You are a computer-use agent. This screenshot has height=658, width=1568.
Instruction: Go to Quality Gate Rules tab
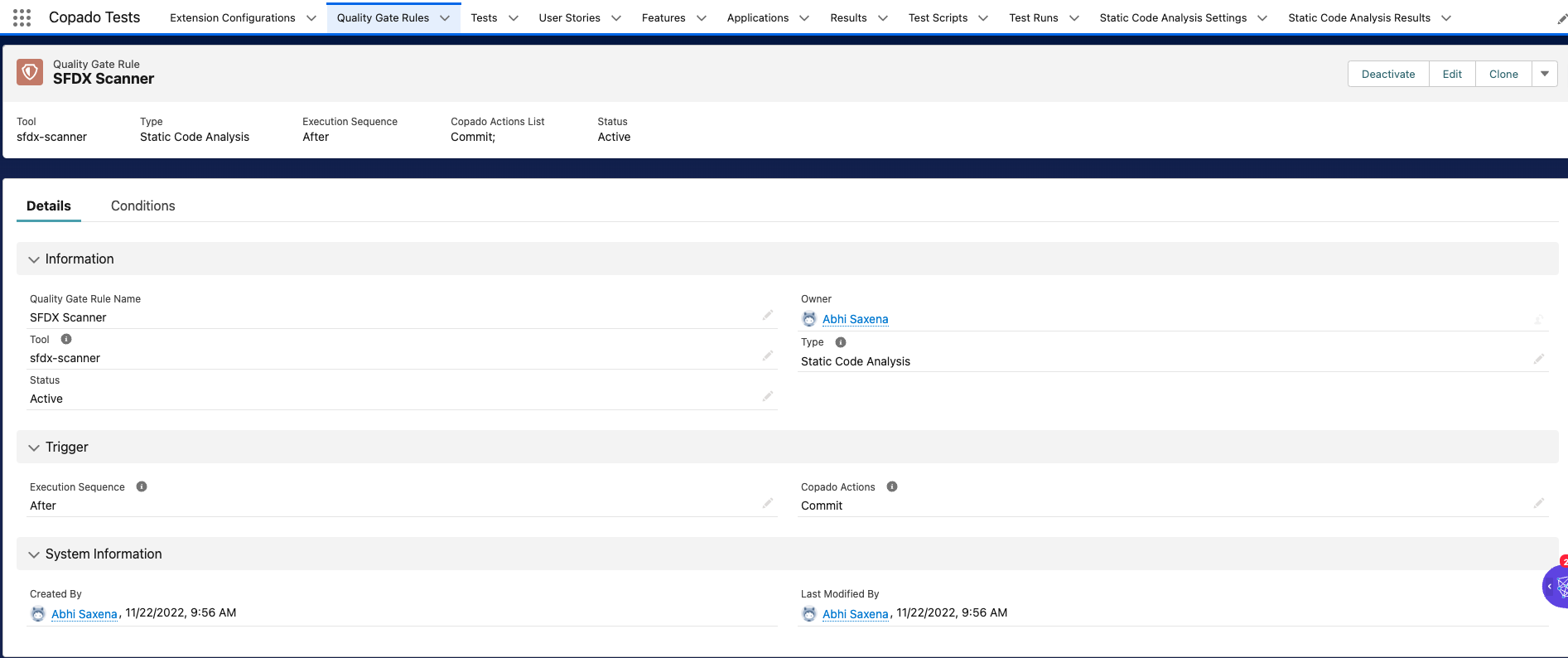point(383,18)
